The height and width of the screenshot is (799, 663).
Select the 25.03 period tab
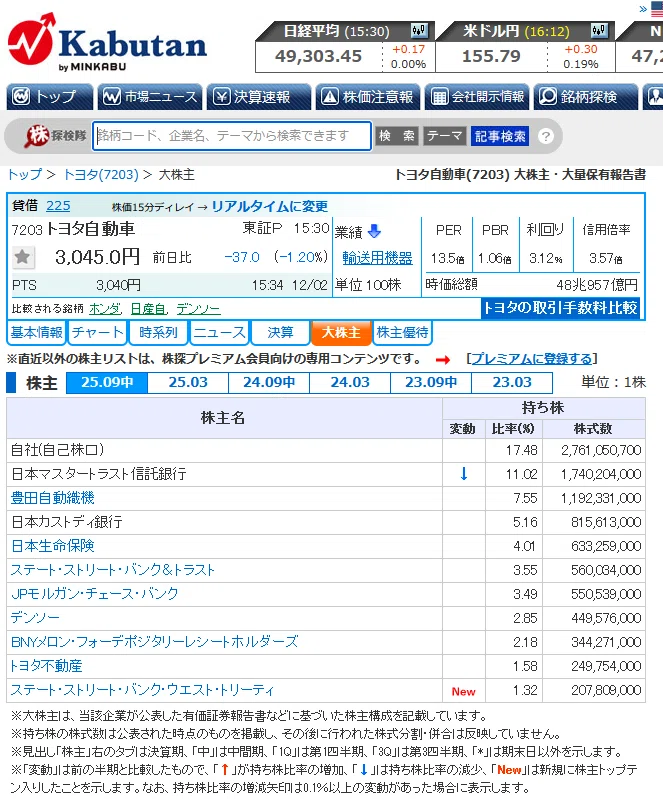tap(188, 382)
